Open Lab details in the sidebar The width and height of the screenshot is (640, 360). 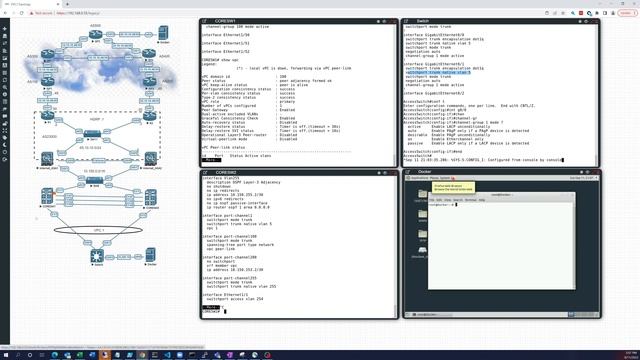point(4,102)
